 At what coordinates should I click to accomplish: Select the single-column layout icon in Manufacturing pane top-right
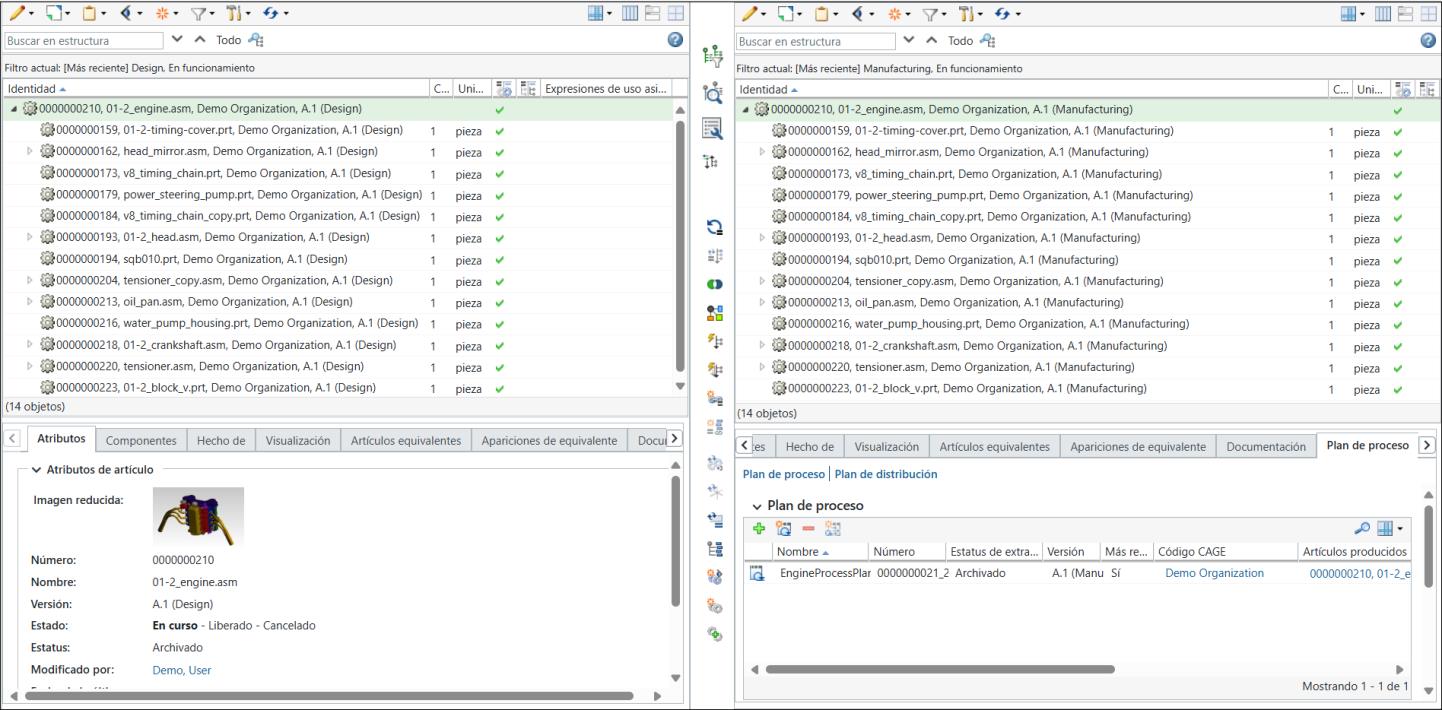[x=1383, y=14]
